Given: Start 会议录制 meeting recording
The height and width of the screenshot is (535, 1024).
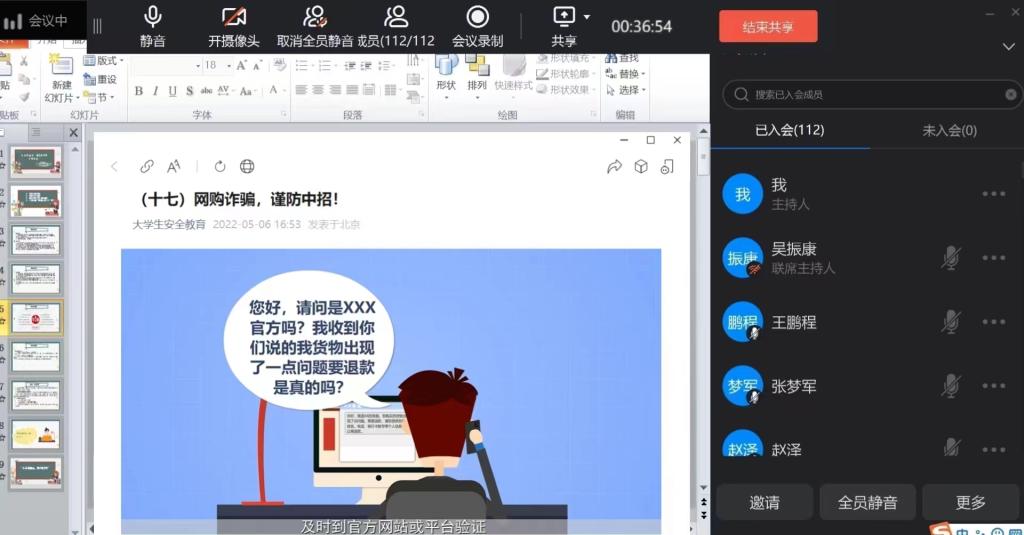Looking at the screenshot, I should (477, 26).
